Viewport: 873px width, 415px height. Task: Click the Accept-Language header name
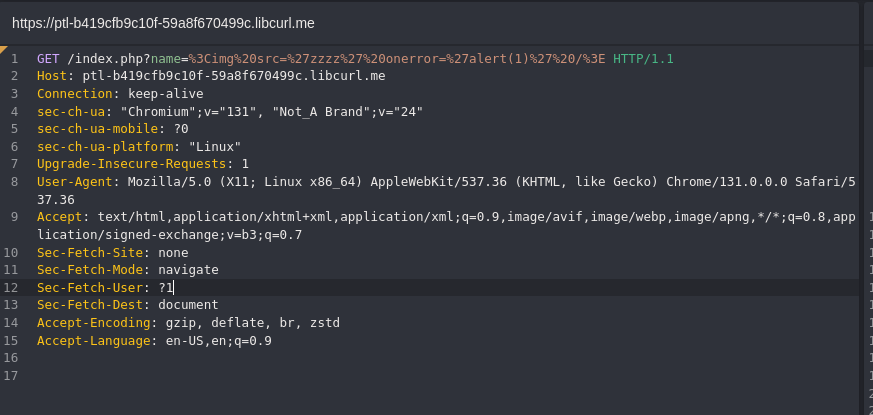(94, 340)
